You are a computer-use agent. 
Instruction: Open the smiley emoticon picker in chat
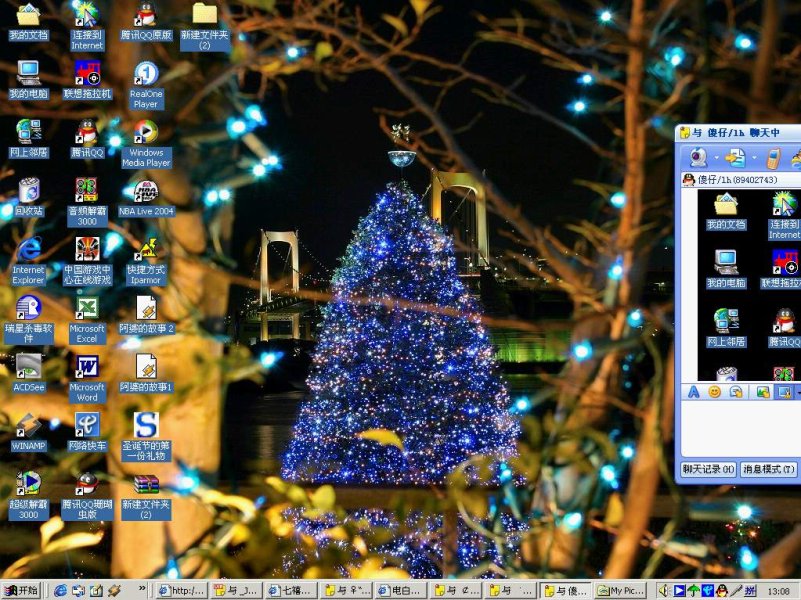coord(714,392)
